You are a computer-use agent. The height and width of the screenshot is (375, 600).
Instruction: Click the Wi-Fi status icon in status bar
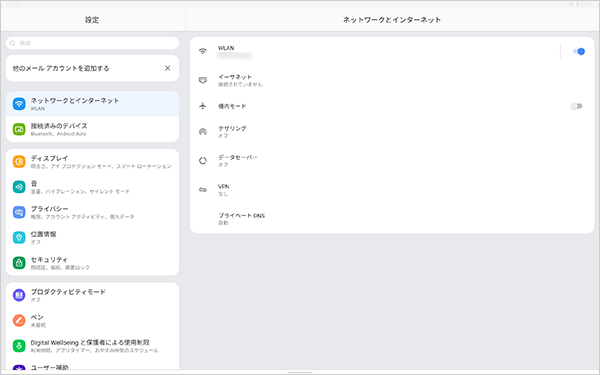571,4
